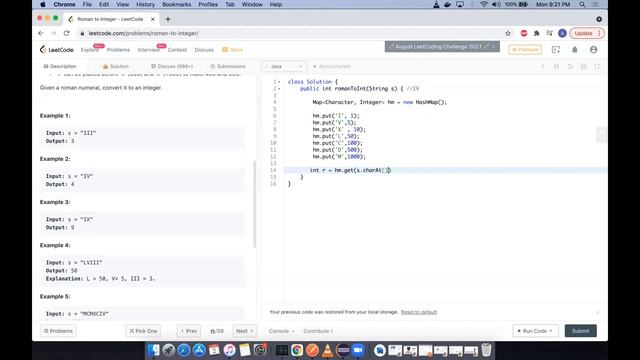The height and width of the screenshot is (360, 640).
Task: Bookmark this page with the star icon
Action: click(x=508, y=33)
